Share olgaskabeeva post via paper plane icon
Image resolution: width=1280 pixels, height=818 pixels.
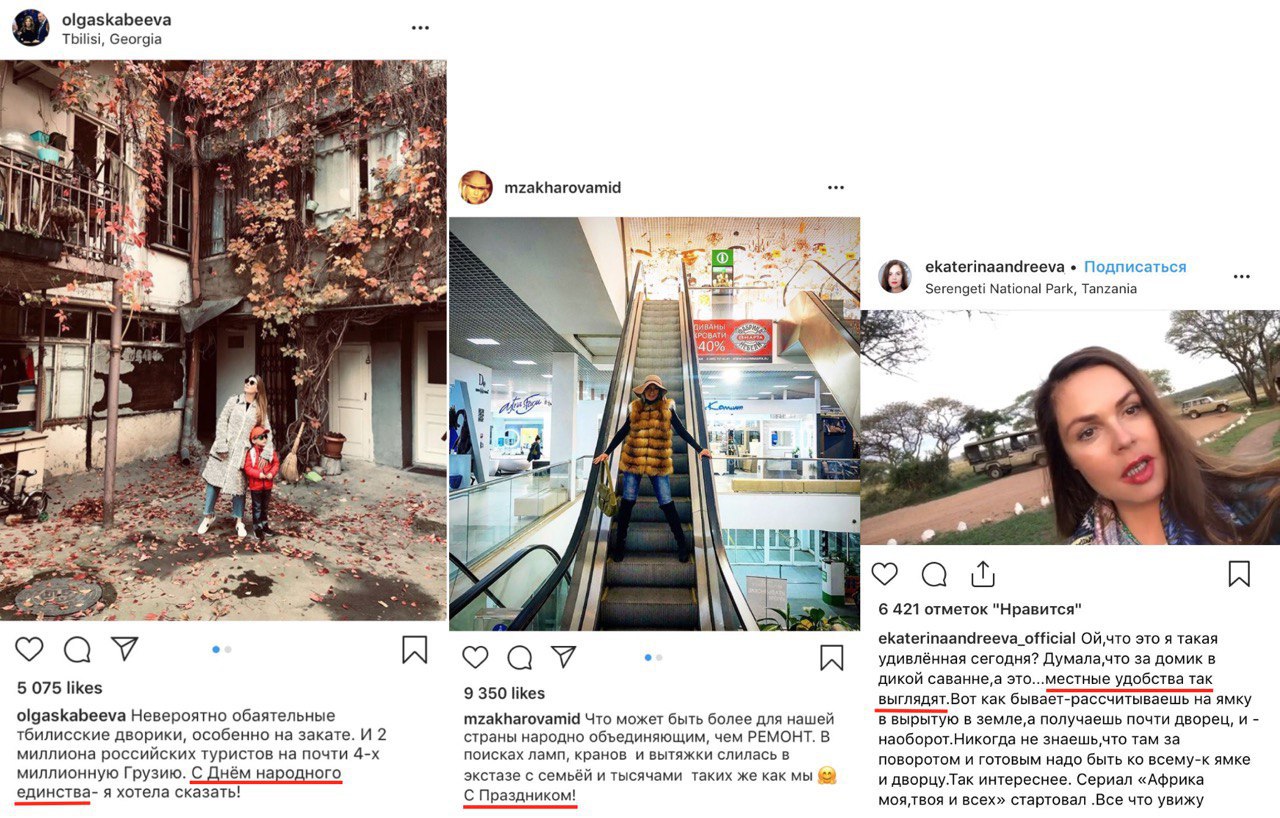(x=124, y=649)
